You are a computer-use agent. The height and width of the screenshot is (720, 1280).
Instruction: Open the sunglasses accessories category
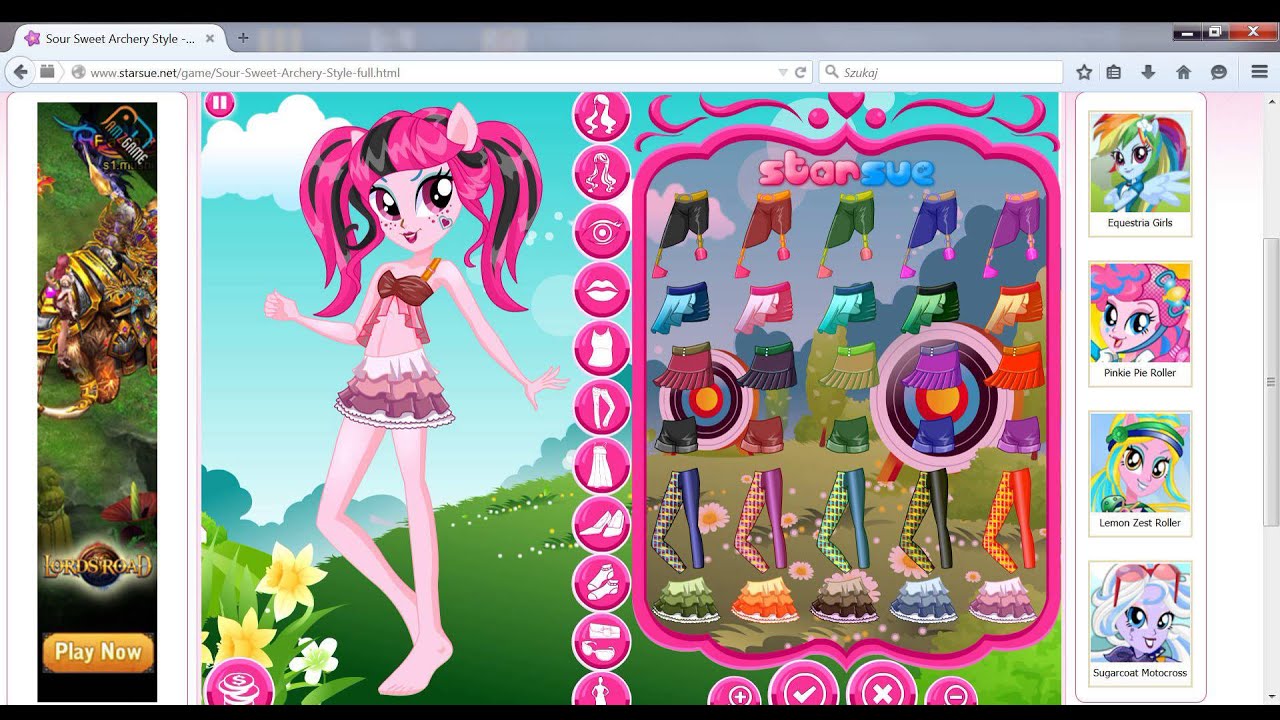click(x=601, y=641)
